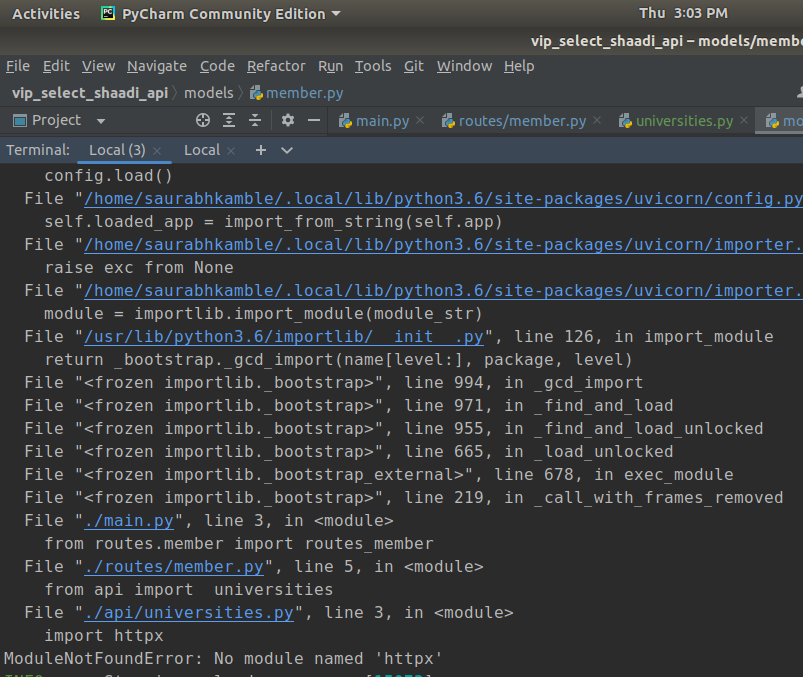Close the routes/member.py tab
803x677 pixels.
[x=597, y=120]
